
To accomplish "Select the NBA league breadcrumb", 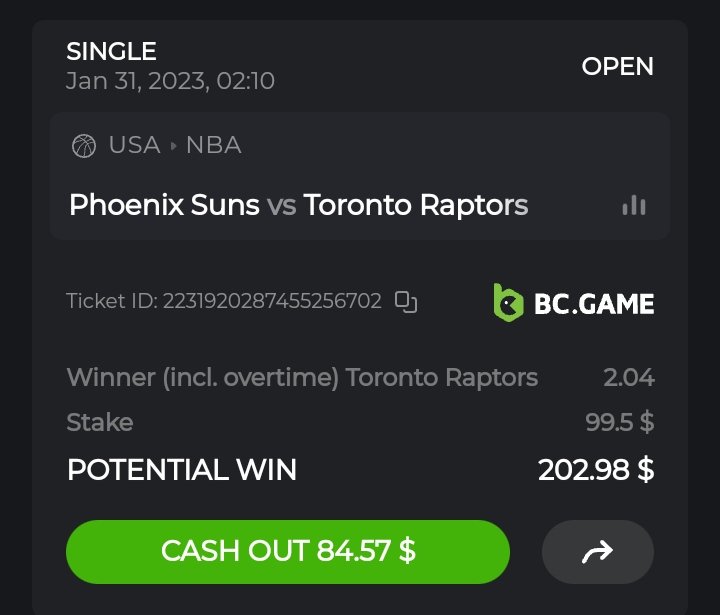I will coord(213,145).
